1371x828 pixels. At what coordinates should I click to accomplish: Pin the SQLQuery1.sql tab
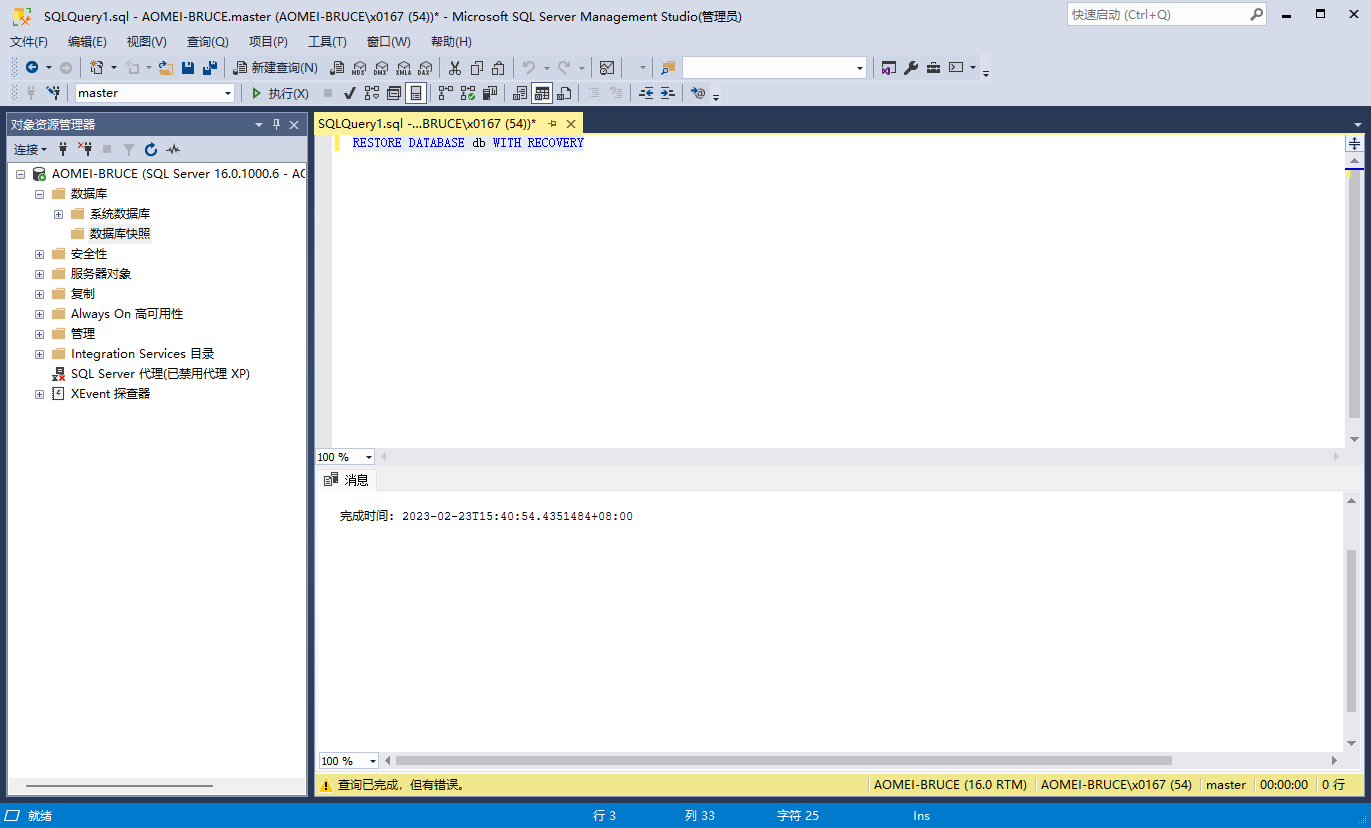(x=552, y=123)
